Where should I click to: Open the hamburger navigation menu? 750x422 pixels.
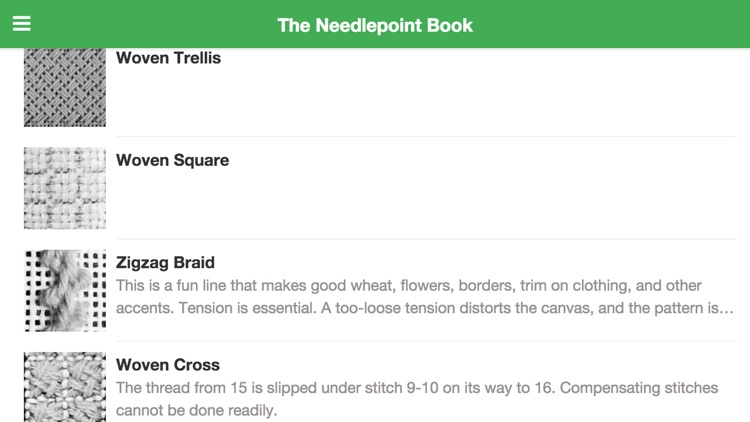[21, 24]
